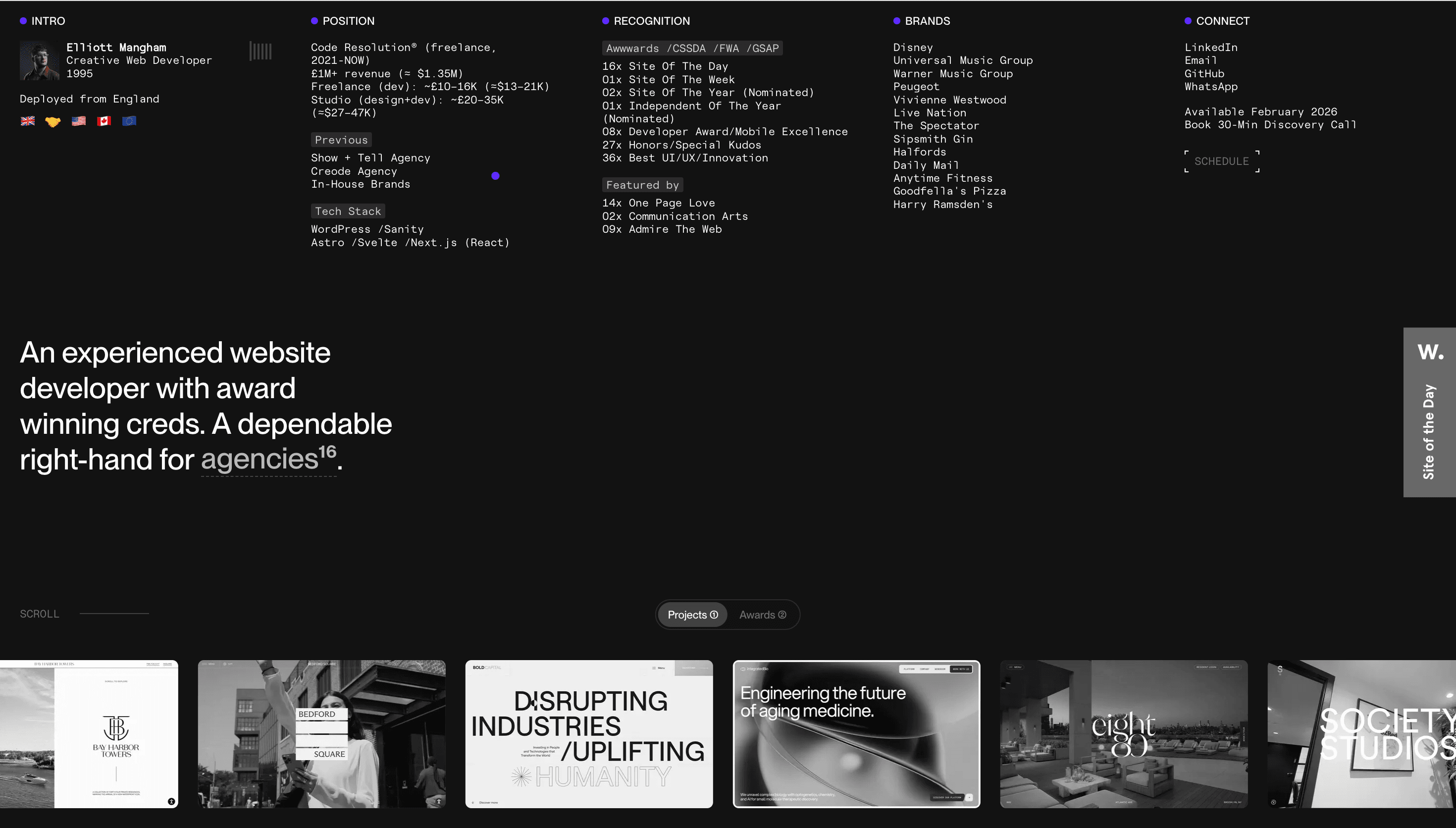Click the US flag emoji icon
Image resolution: width=1456 pixels, height=828 pixels.
point(78,120)
